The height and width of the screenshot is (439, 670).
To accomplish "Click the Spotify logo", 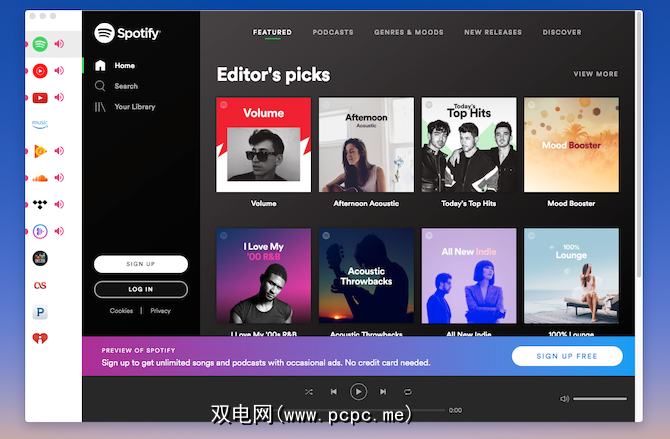I will tap(127, 33).
